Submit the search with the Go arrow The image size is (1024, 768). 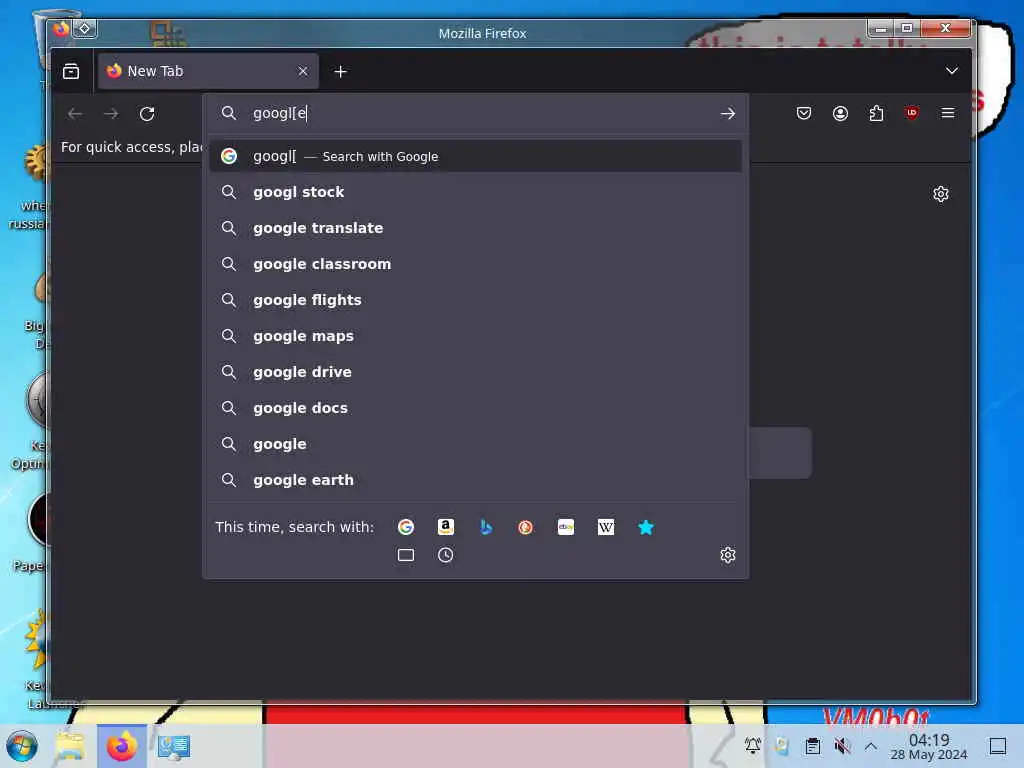tap(728, 114)
